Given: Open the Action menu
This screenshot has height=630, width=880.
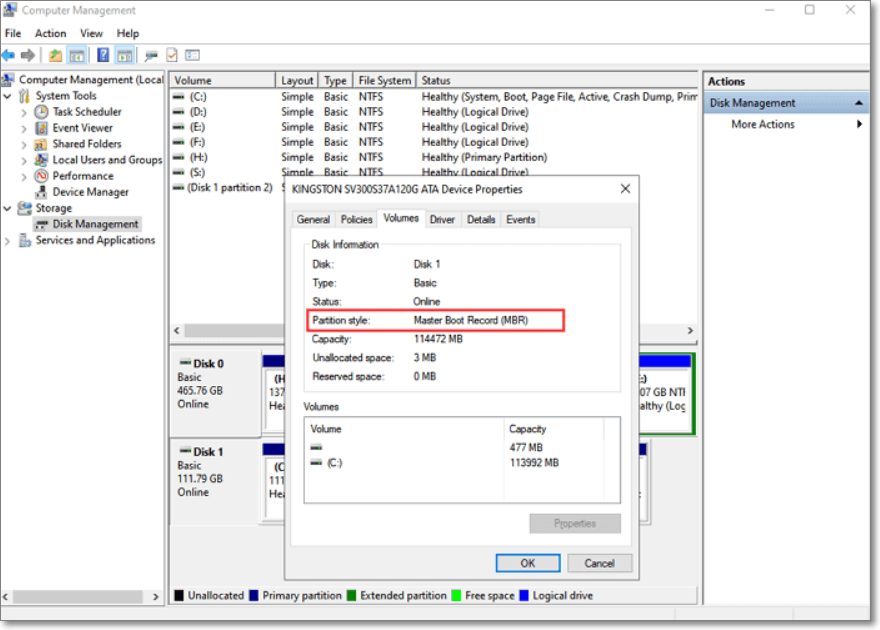Looking at the screenshot, I should (50, 33).
